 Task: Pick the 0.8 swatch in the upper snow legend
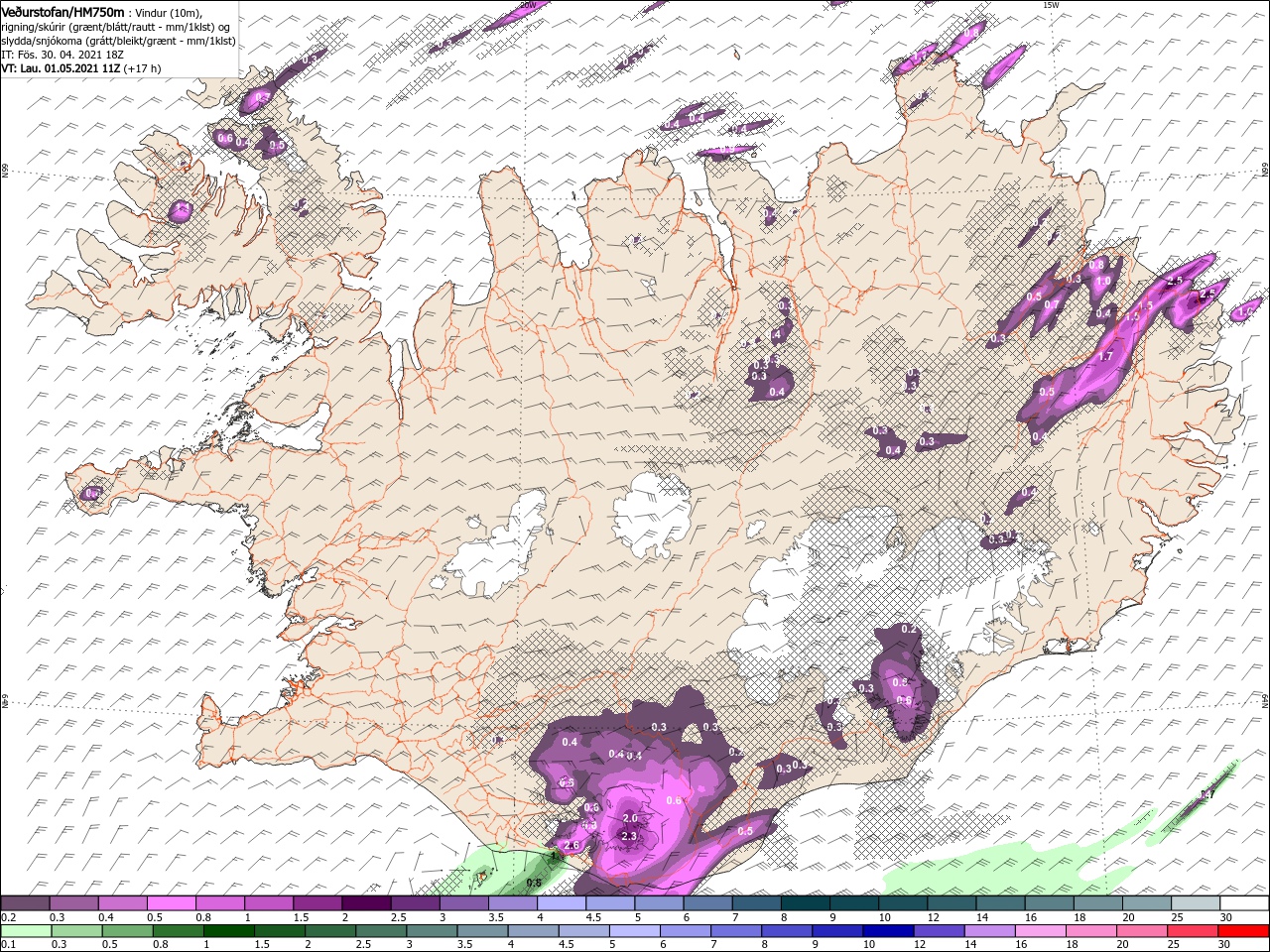tap(219, 903)
